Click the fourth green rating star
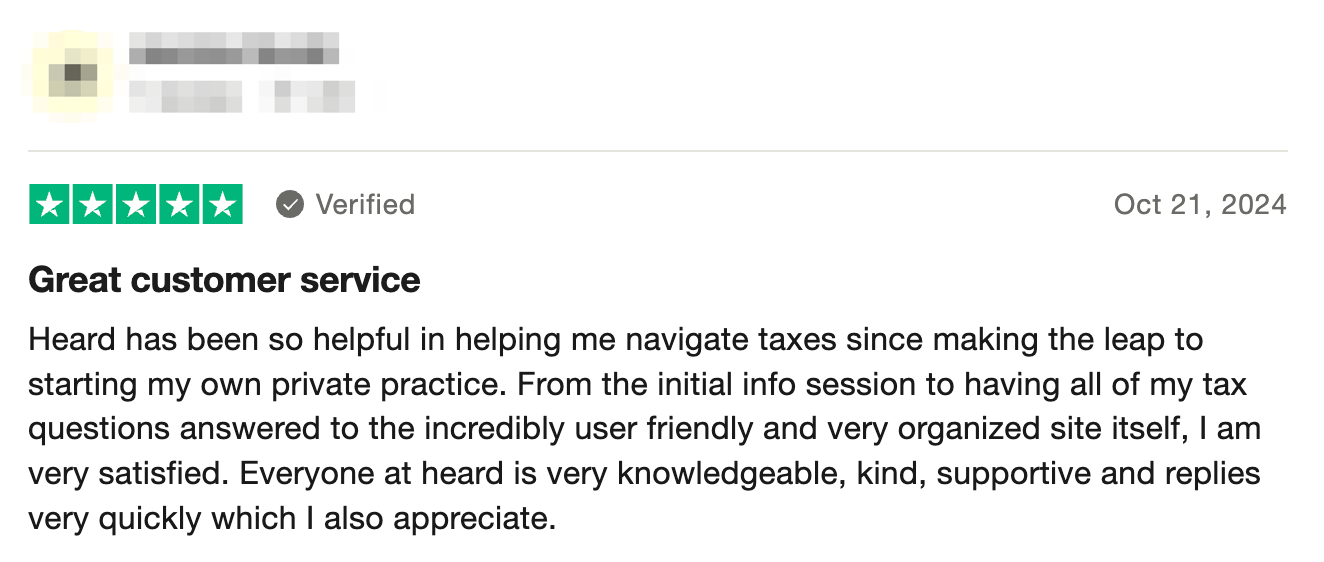This screenshot has width=1324, height=562. 179,204
